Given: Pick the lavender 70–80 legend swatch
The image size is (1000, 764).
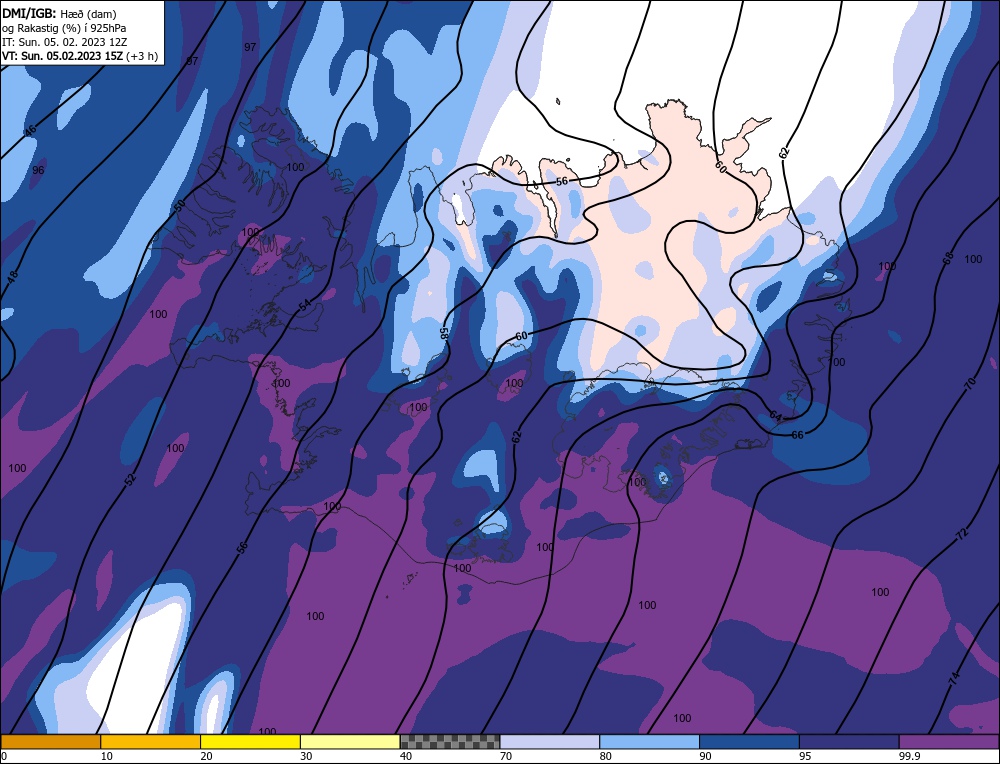Looking at the screenshot, I should [x=550, y=742].
